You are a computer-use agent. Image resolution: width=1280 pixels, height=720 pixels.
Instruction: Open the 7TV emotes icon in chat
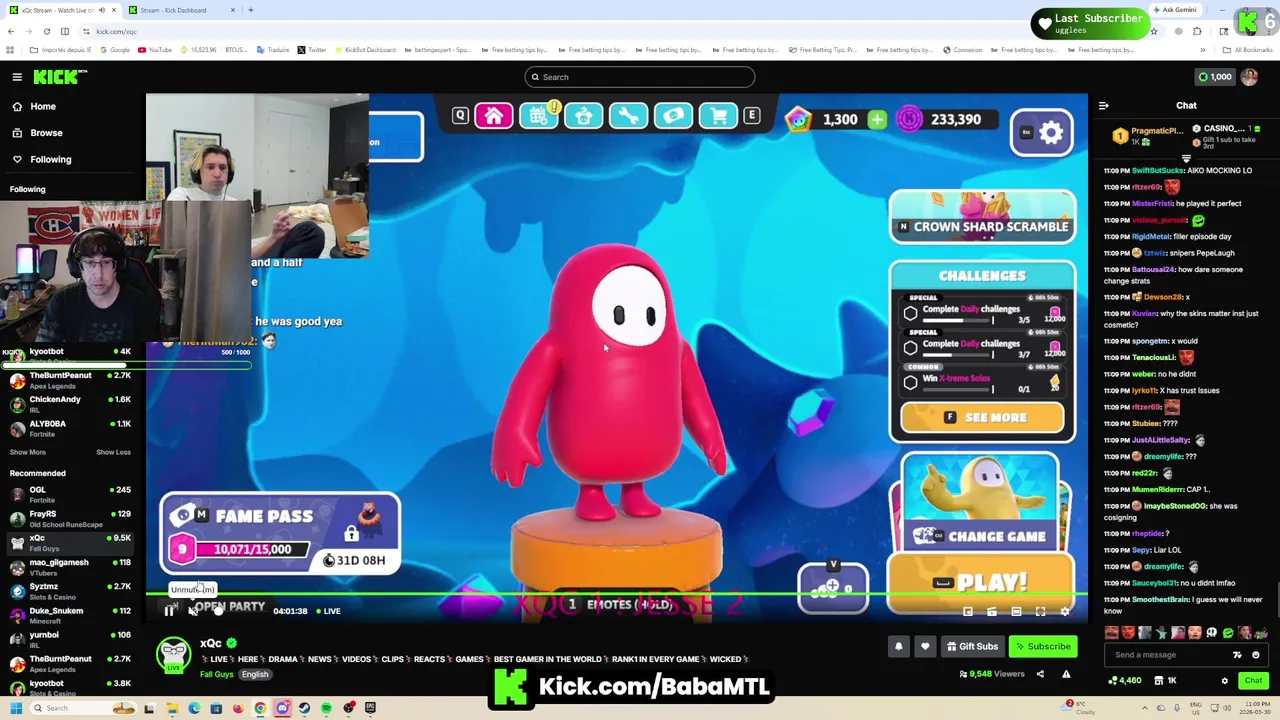[x=1237, y=655]
